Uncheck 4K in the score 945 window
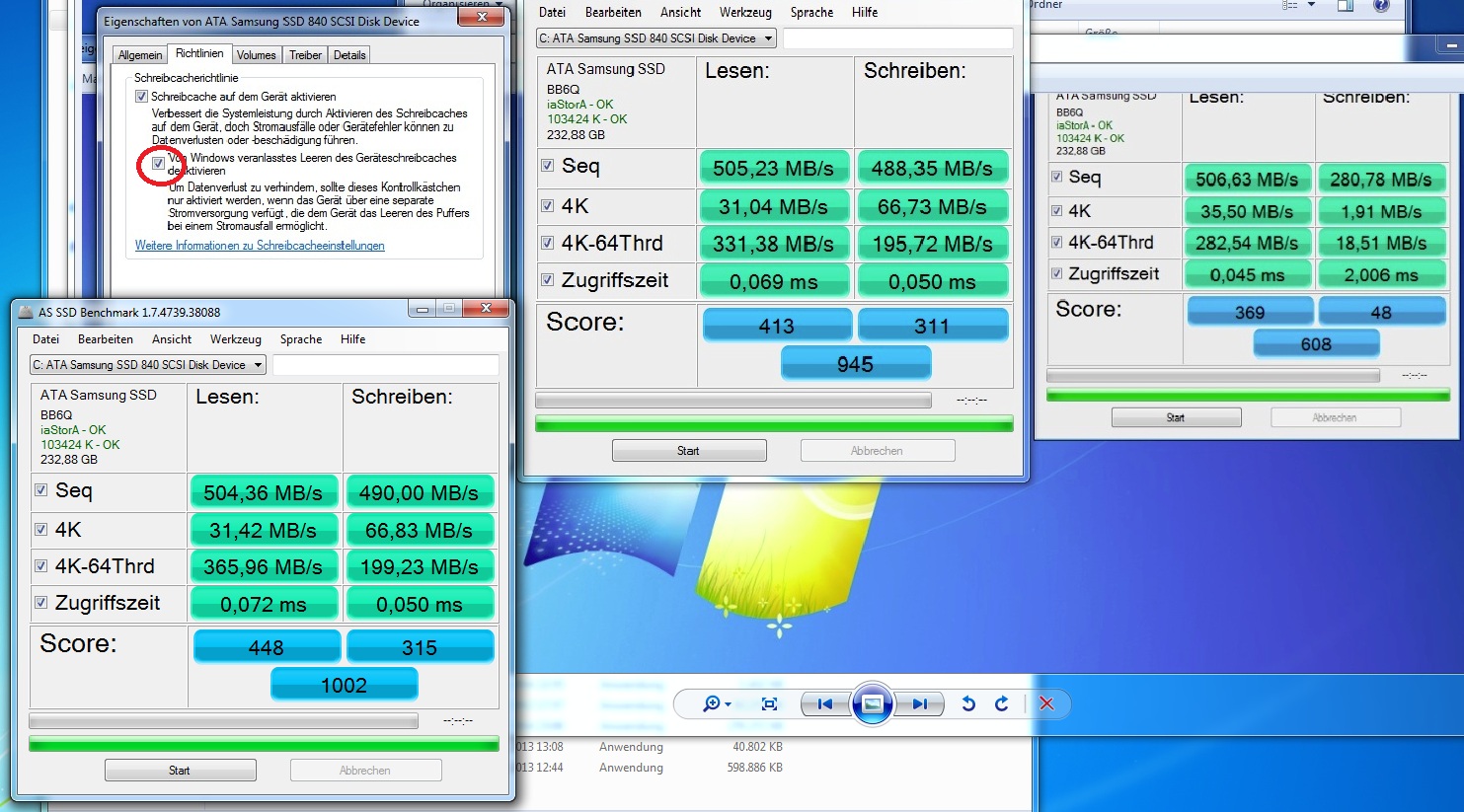This screenshot has width=1464, height=812. pos(547,206)
